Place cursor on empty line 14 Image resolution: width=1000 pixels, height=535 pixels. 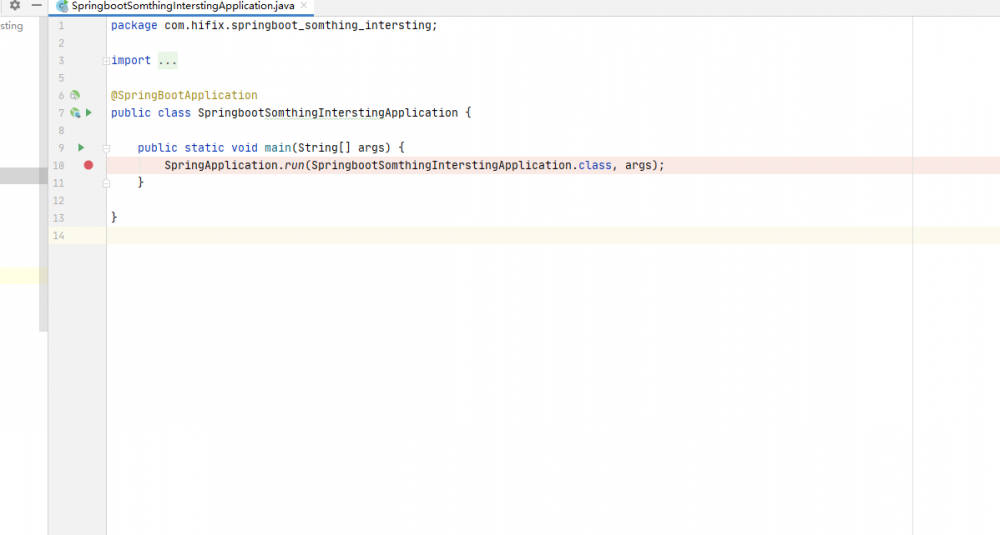tap(553, 236)
